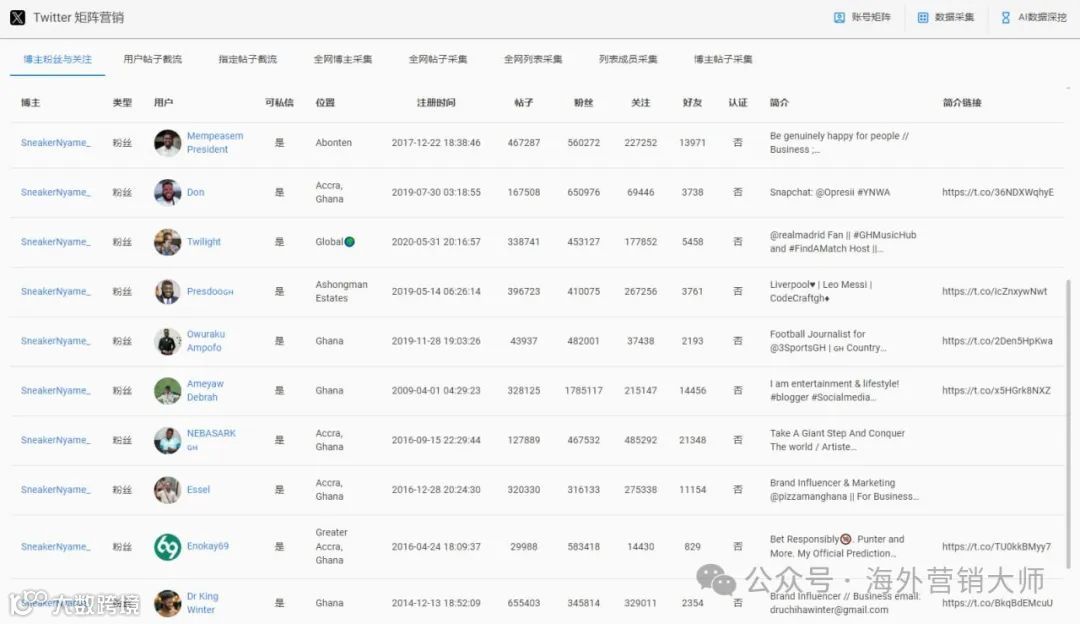Click 博主 column header
1080x624 pixels.
[x=30, y=103]
